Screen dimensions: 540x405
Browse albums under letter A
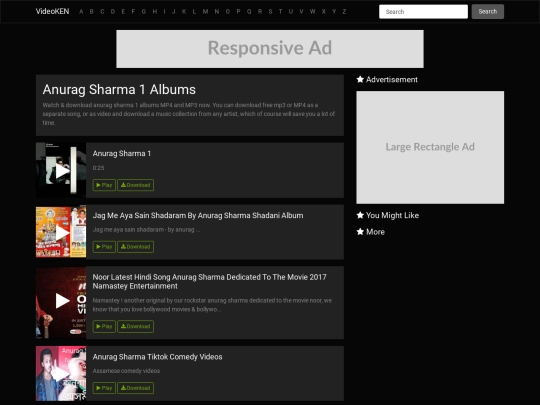(x=81, y=11)
